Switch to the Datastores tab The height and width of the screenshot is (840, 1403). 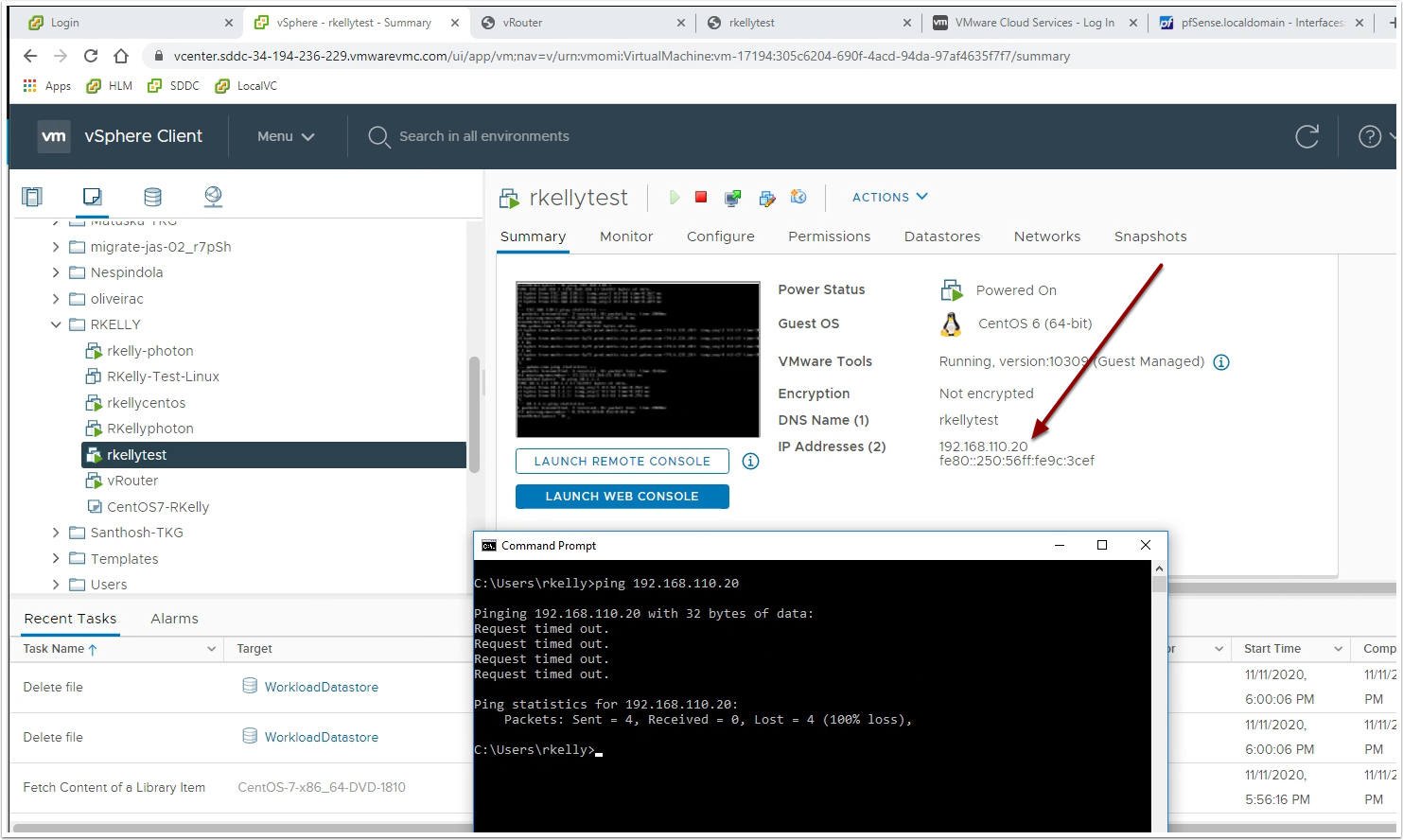[x=942, y=236]
